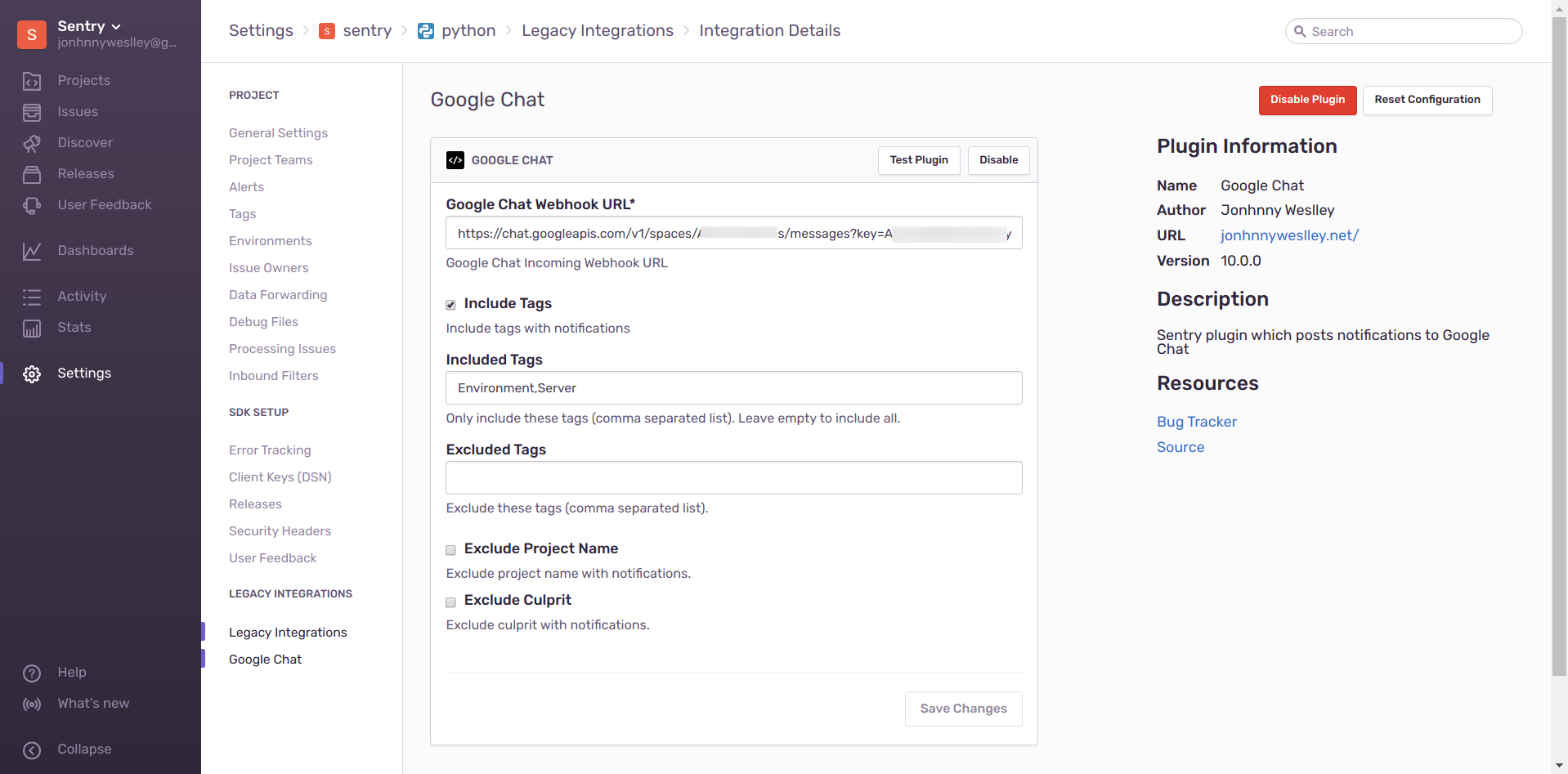1568x774 pixels.
Task: Click inside the Excluded Tags field
Action: [x=733, y=477]
